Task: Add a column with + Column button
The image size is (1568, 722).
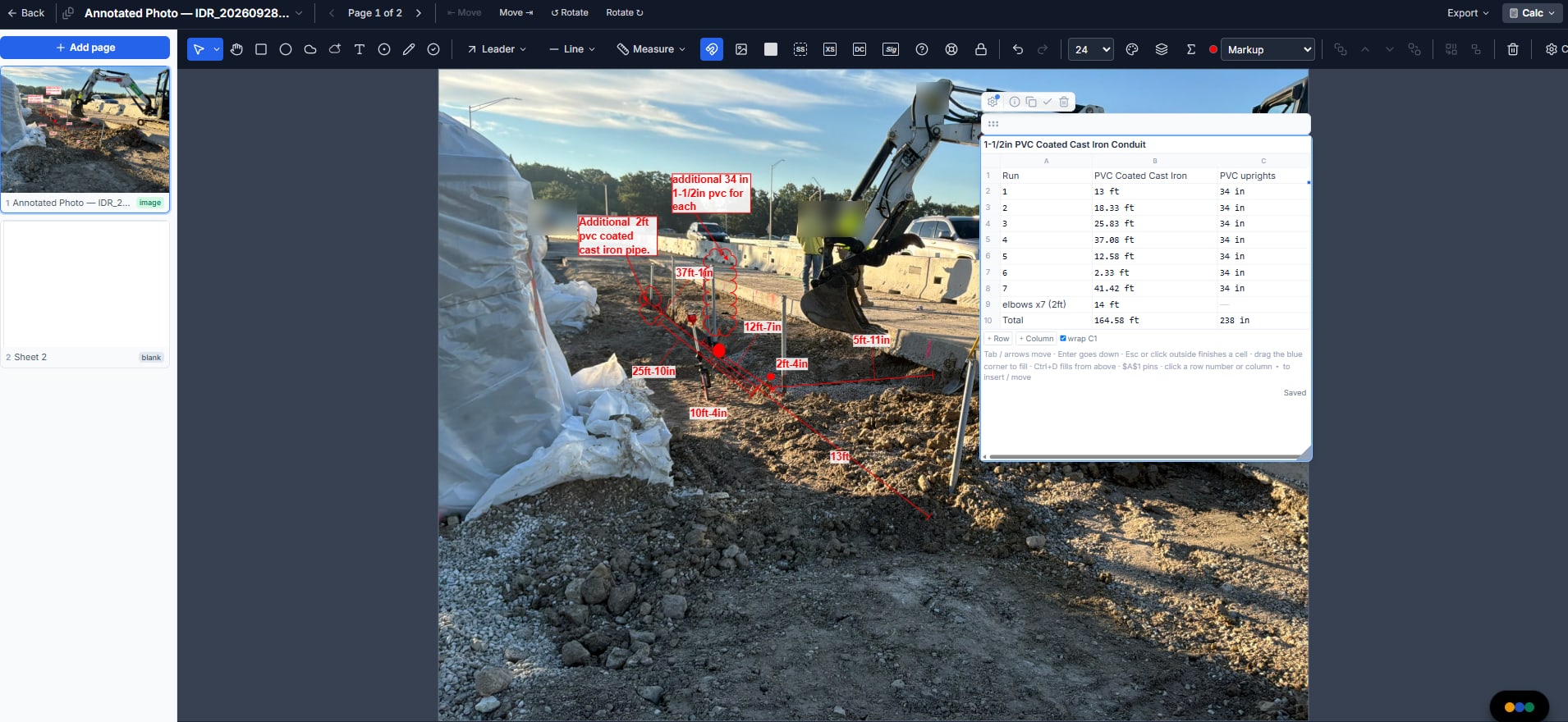Action: 1036,338
